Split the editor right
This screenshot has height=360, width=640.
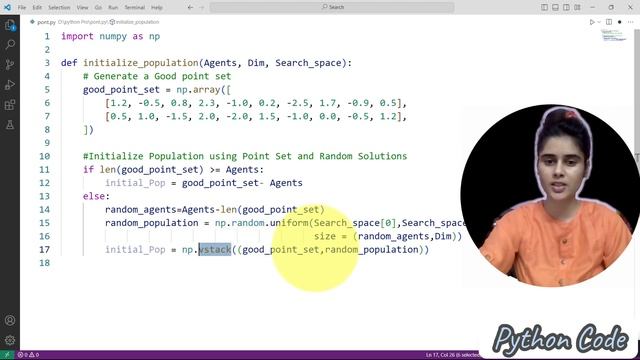(609, 22)
